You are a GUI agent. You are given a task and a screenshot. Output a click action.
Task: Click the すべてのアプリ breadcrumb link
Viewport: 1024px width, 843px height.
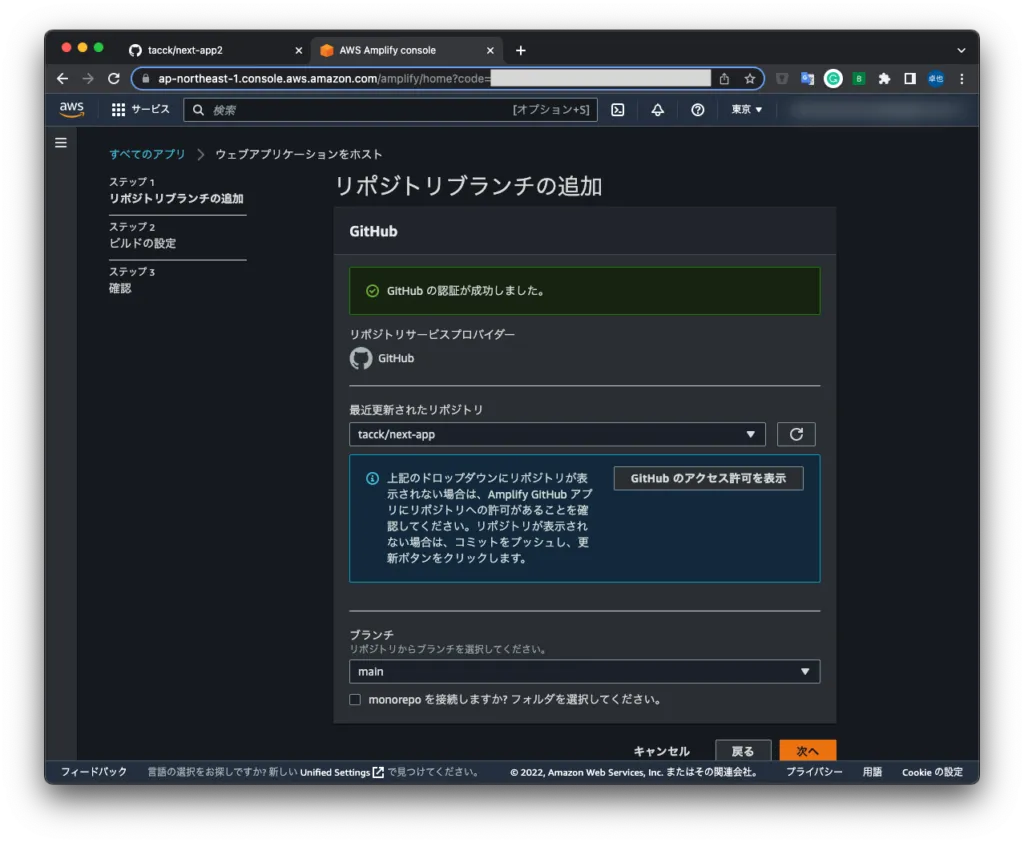point(147,154)
